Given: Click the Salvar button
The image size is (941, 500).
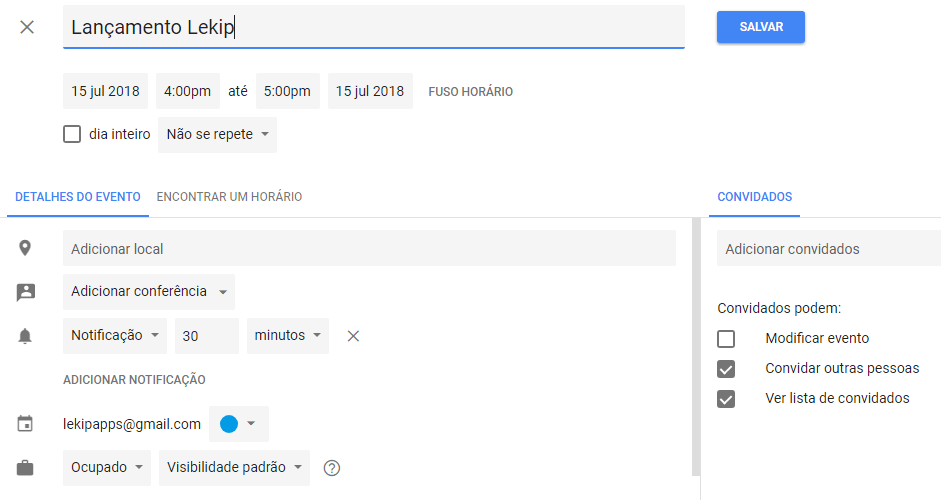Looking at the screenshot, I should coord(760,27).
